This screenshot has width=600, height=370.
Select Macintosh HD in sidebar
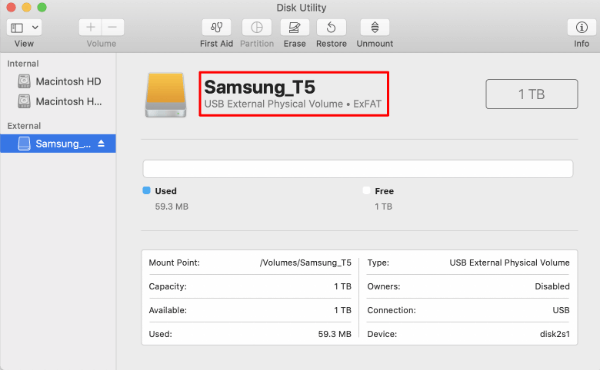(x=59, y=81)
